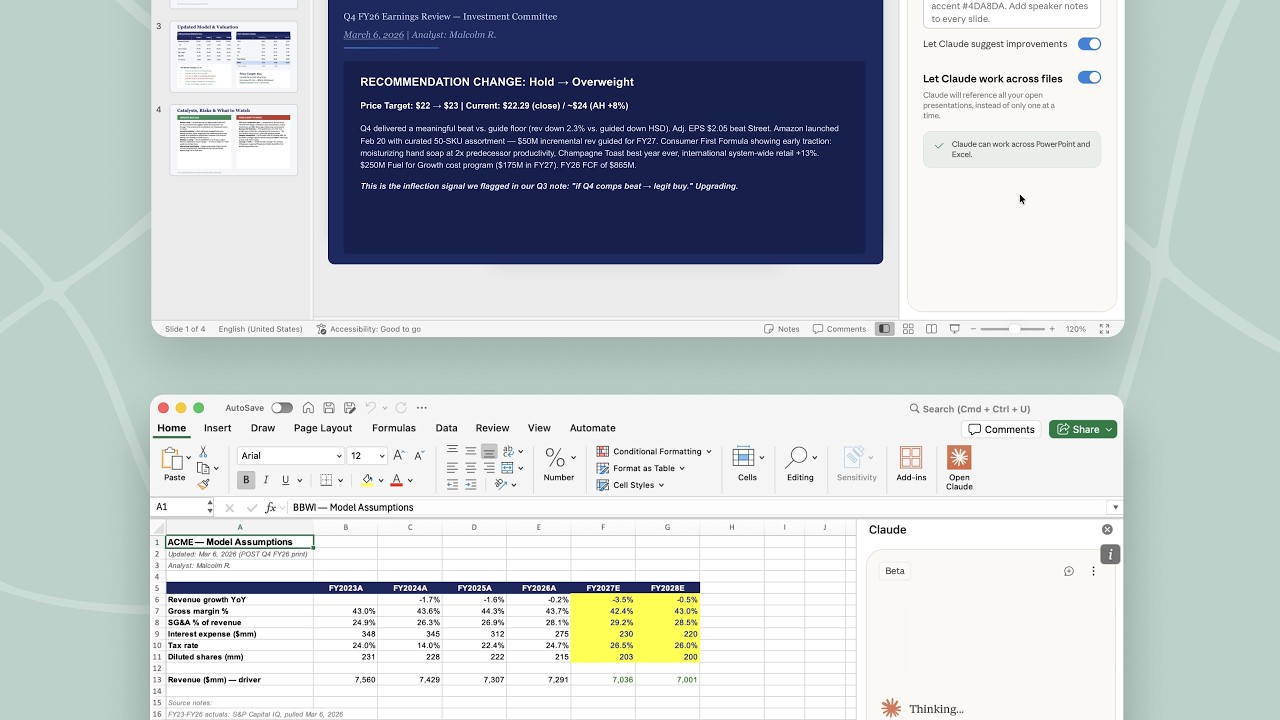Toggle AutoSave switch in Excel
Image resolution: width=1280 pixels, height=720 pixels.
click(282, 408)
